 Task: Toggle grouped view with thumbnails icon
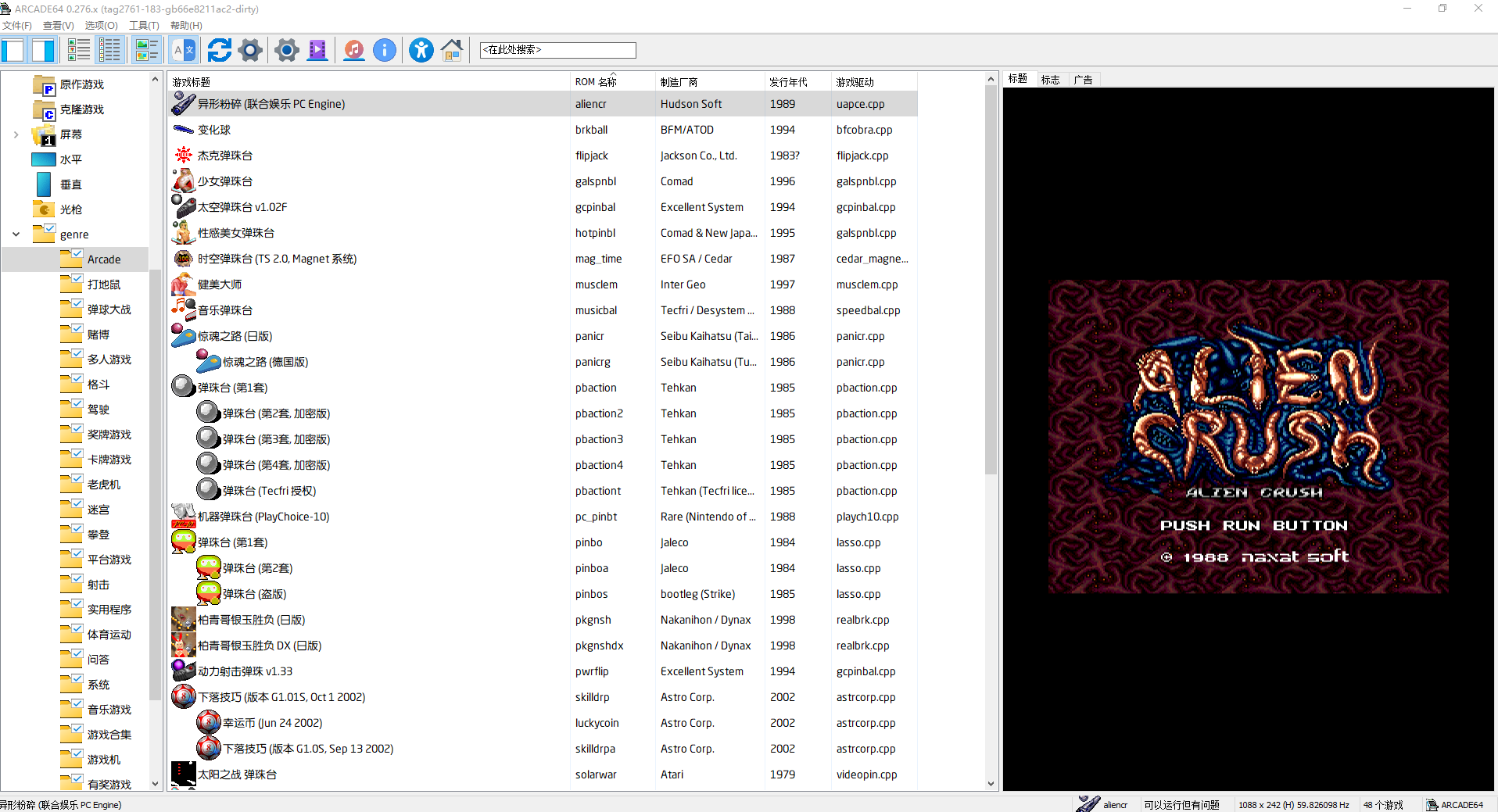(x=146, y=50)
